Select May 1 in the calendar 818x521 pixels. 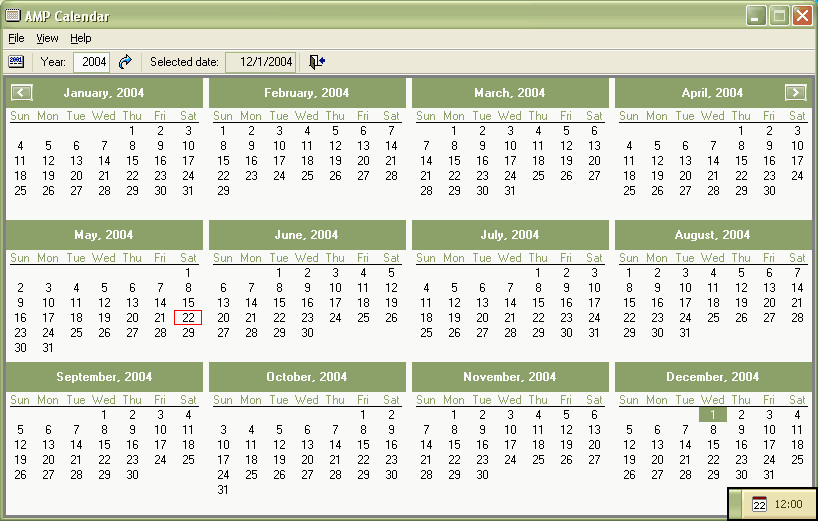188,273
